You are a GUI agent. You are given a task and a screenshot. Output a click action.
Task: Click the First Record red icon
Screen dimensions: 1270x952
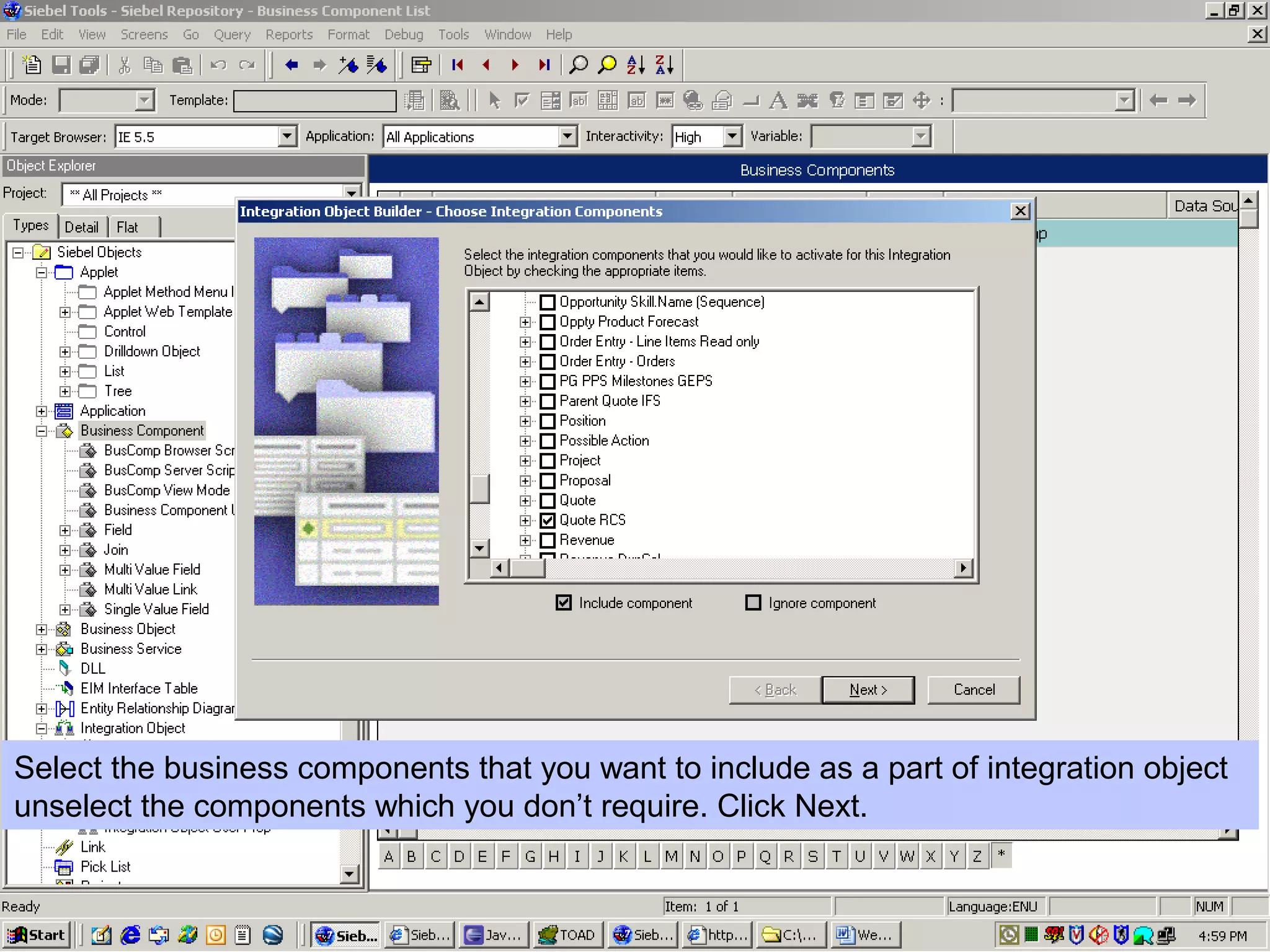click(x=458, y=64)
